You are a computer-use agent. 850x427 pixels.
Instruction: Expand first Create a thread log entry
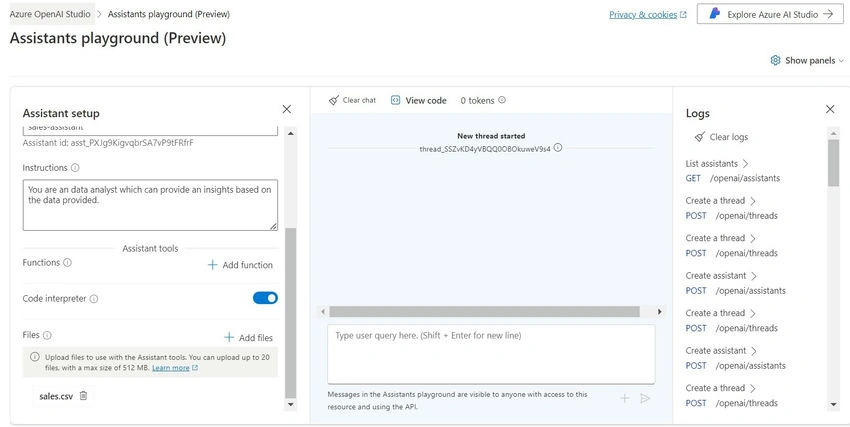click(x=720, y=200)
